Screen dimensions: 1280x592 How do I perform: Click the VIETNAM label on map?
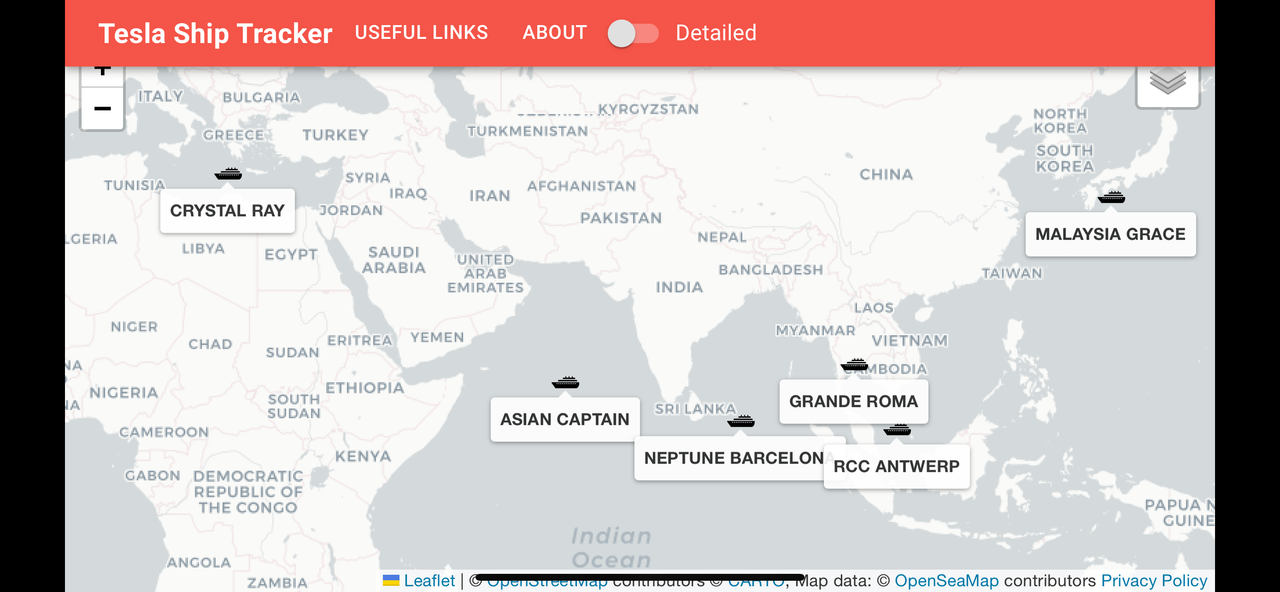click(x=909, y=340)
